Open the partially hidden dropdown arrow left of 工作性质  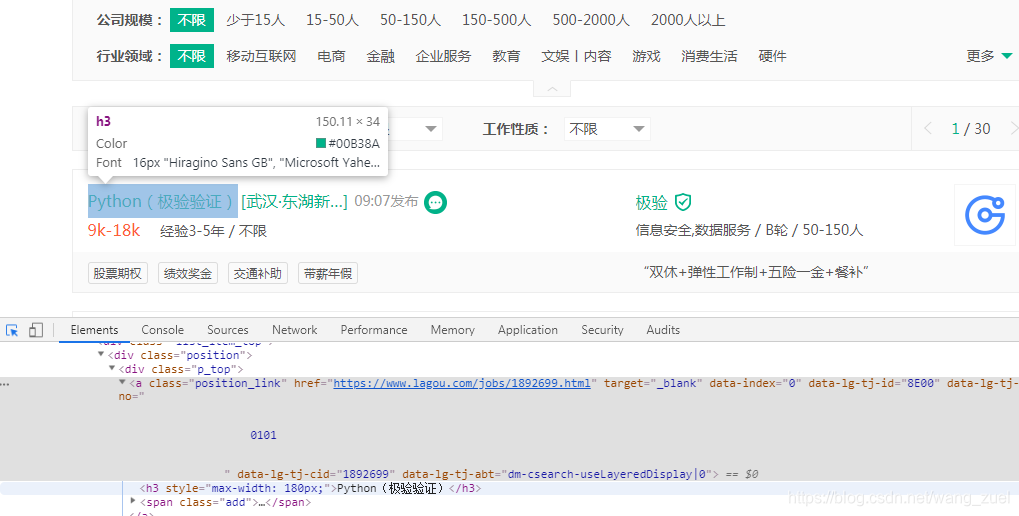point(430,129)
